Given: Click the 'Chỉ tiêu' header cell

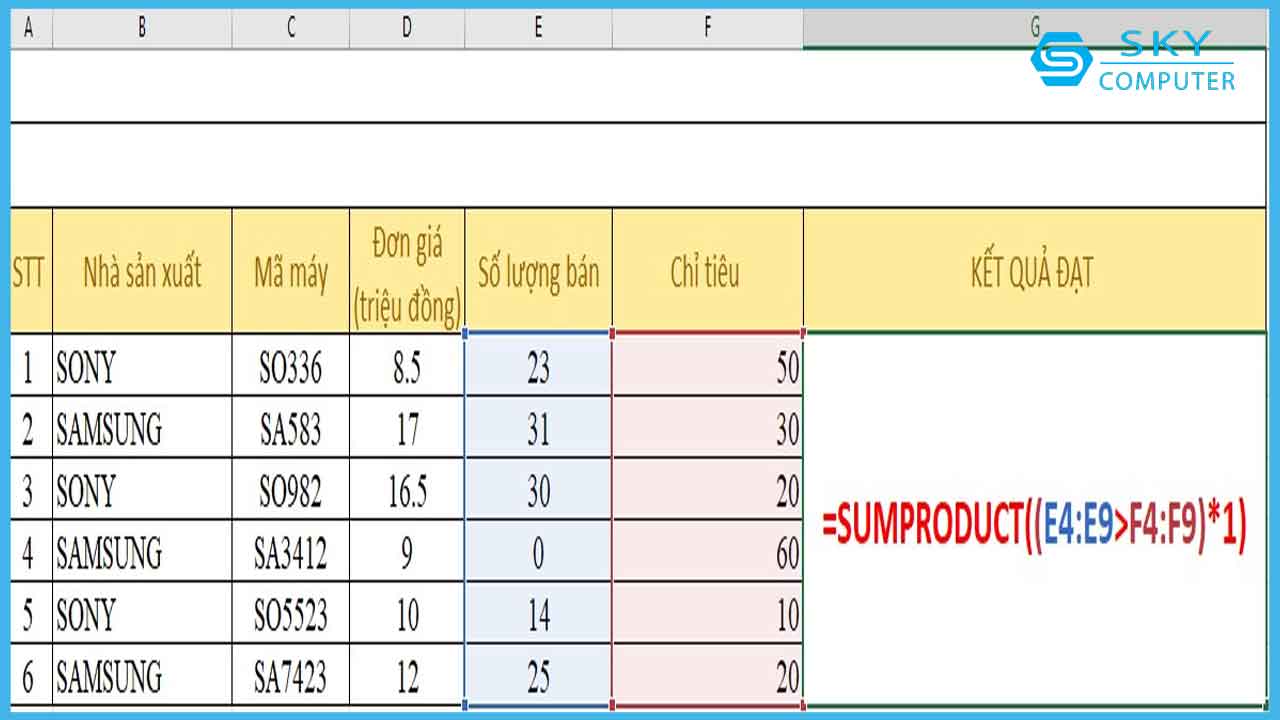Looking at the screenshot, I should click(708, 271).
